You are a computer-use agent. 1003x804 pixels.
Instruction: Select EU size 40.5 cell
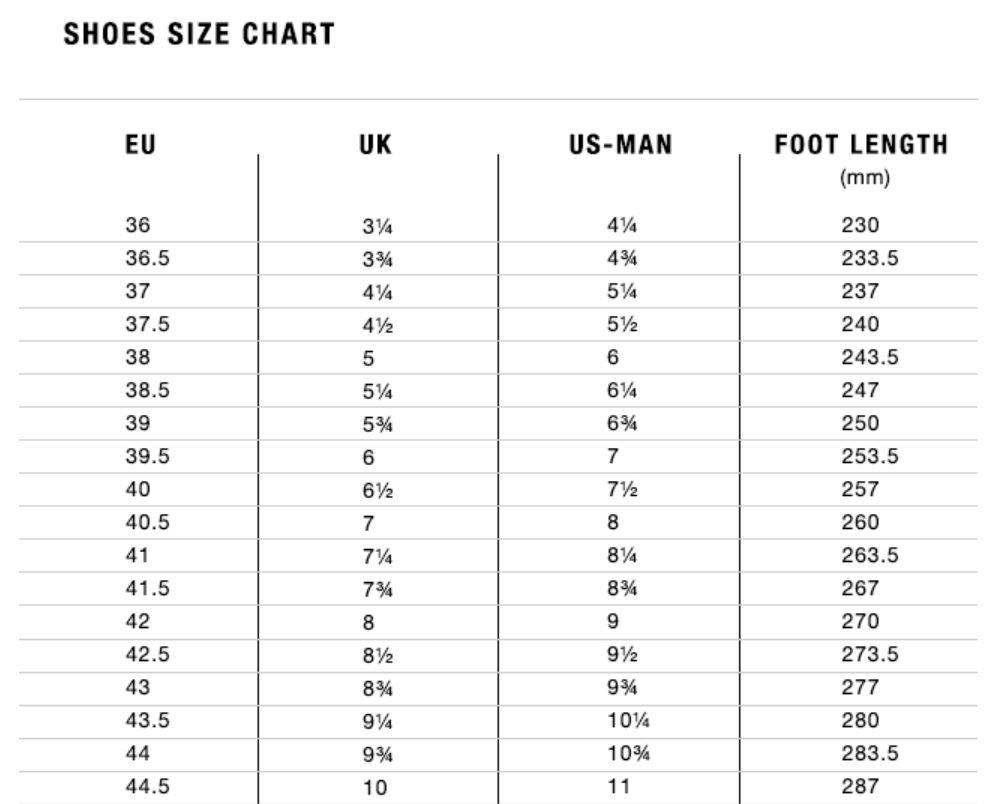click(146, 522)
